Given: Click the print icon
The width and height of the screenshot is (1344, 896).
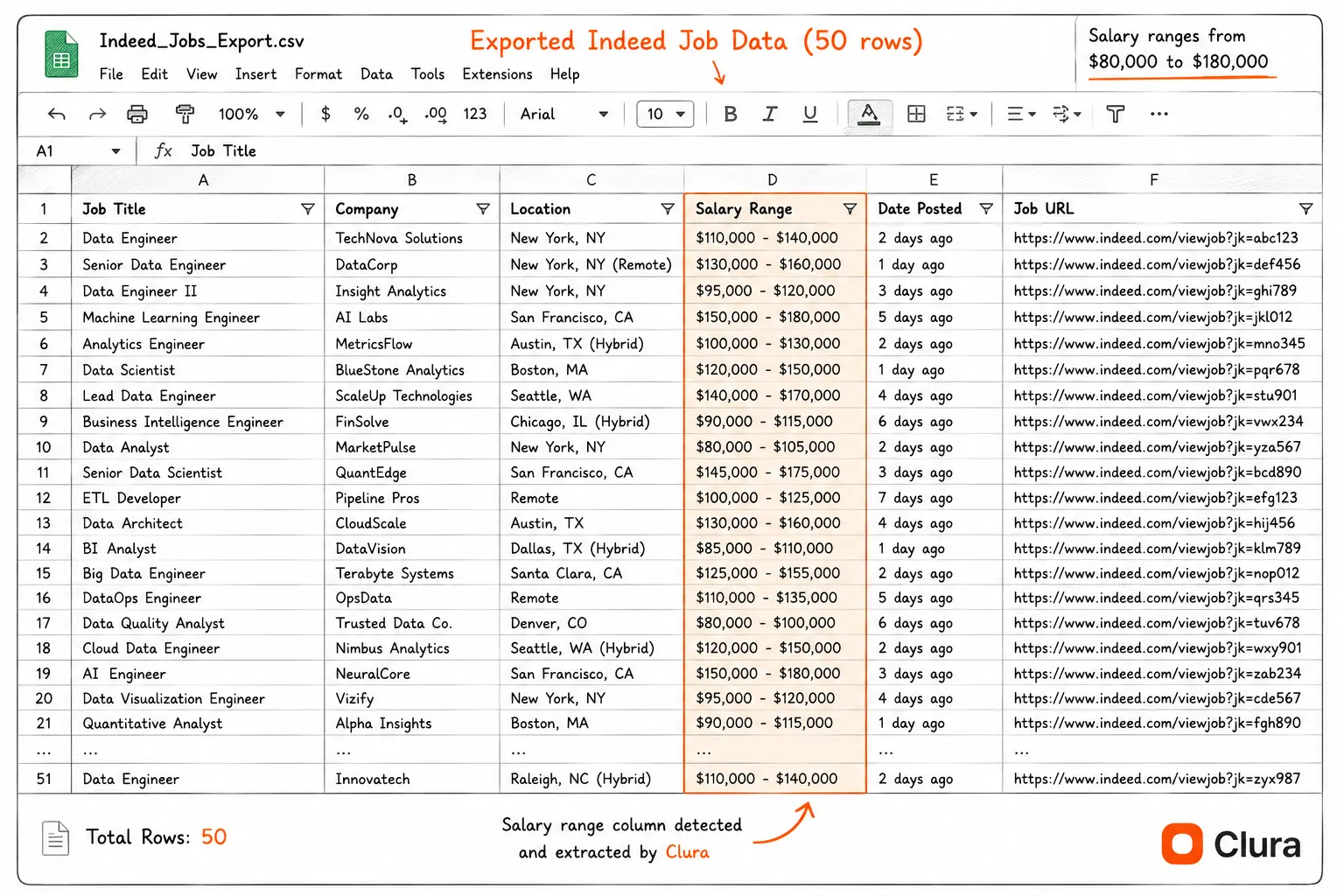Looking at the screenshot, I should click(137, 114).
